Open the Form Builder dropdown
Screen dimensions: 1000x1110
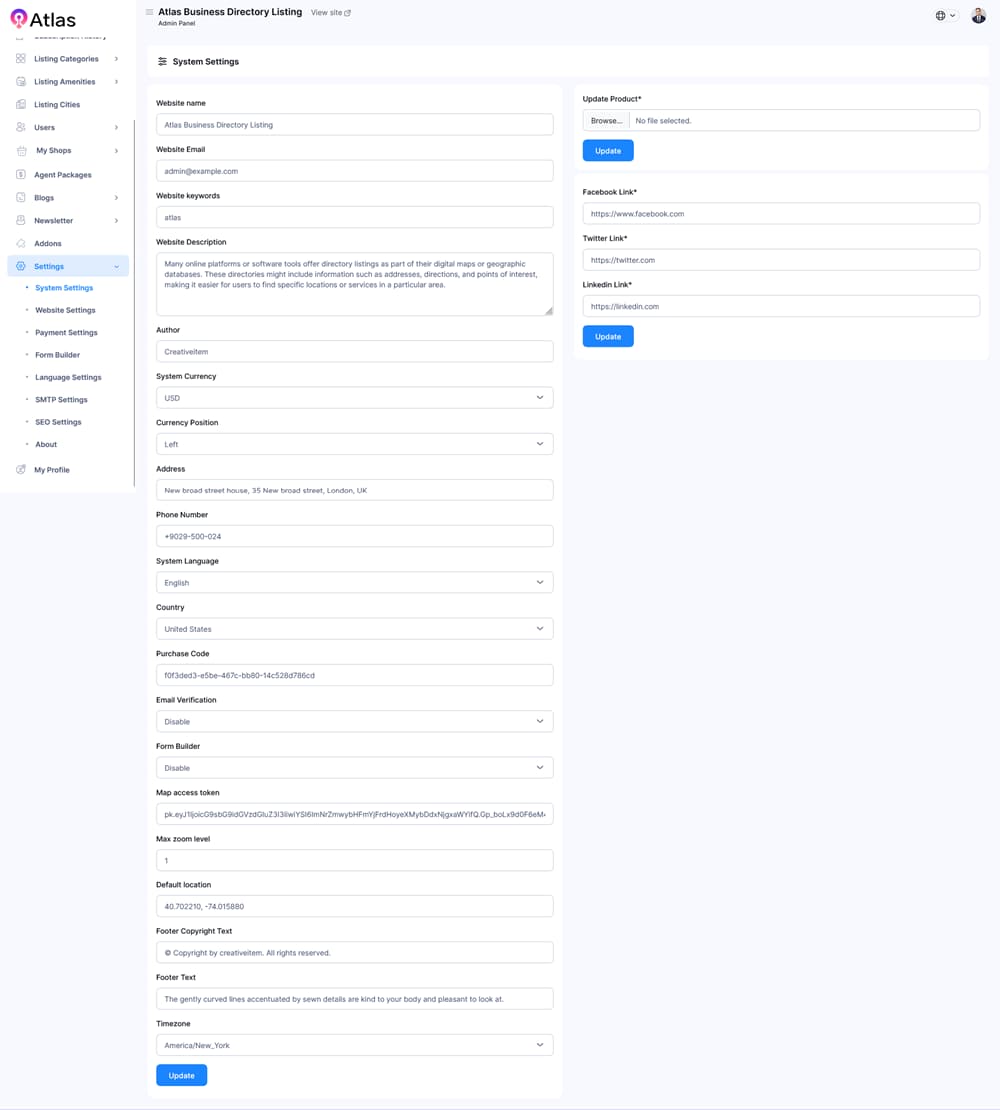[x=355, y=767]
